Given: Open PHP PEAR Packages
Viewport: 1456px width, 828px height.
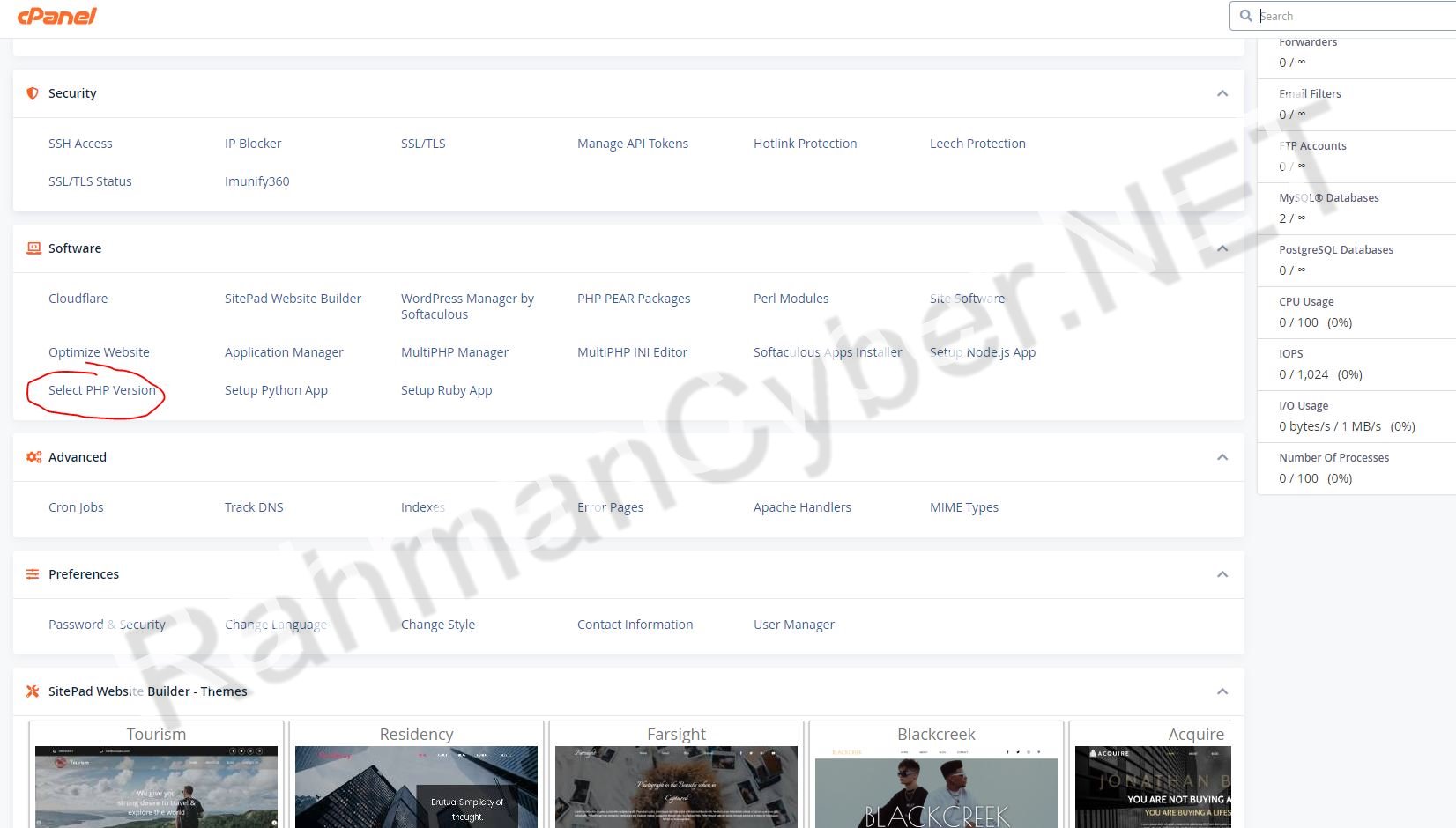Looking at the screenshot, I should (634, 299).
